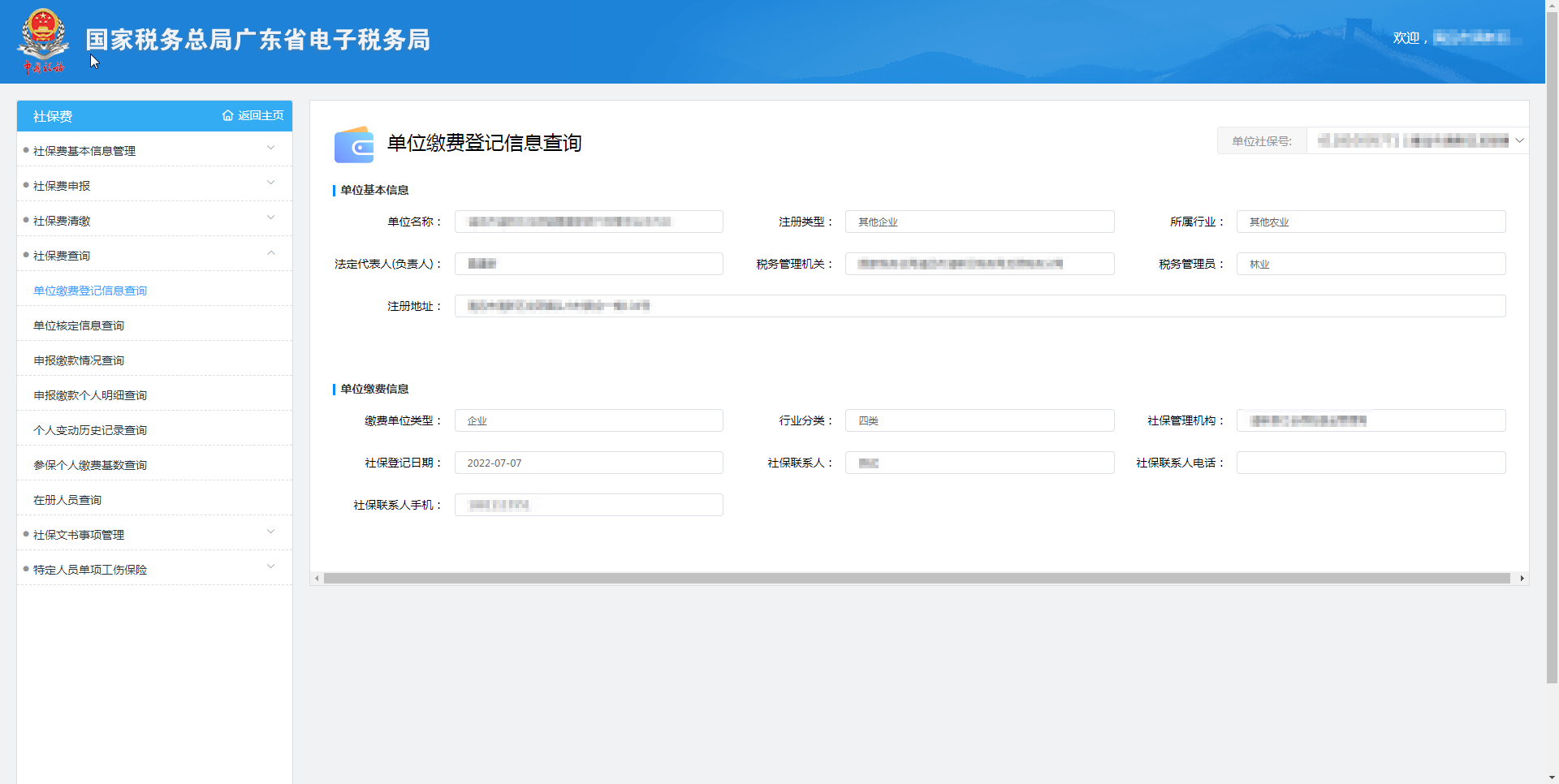Select 在册人员查询 menu entry

(67, 500)
